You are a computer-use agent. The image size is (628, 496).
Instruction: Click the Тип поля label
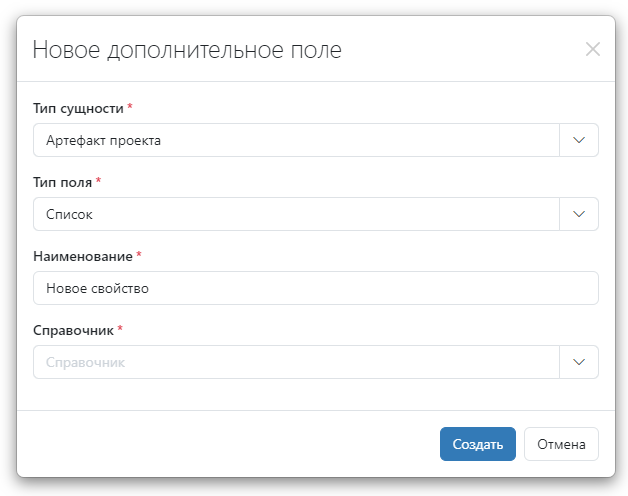(62, 182)
